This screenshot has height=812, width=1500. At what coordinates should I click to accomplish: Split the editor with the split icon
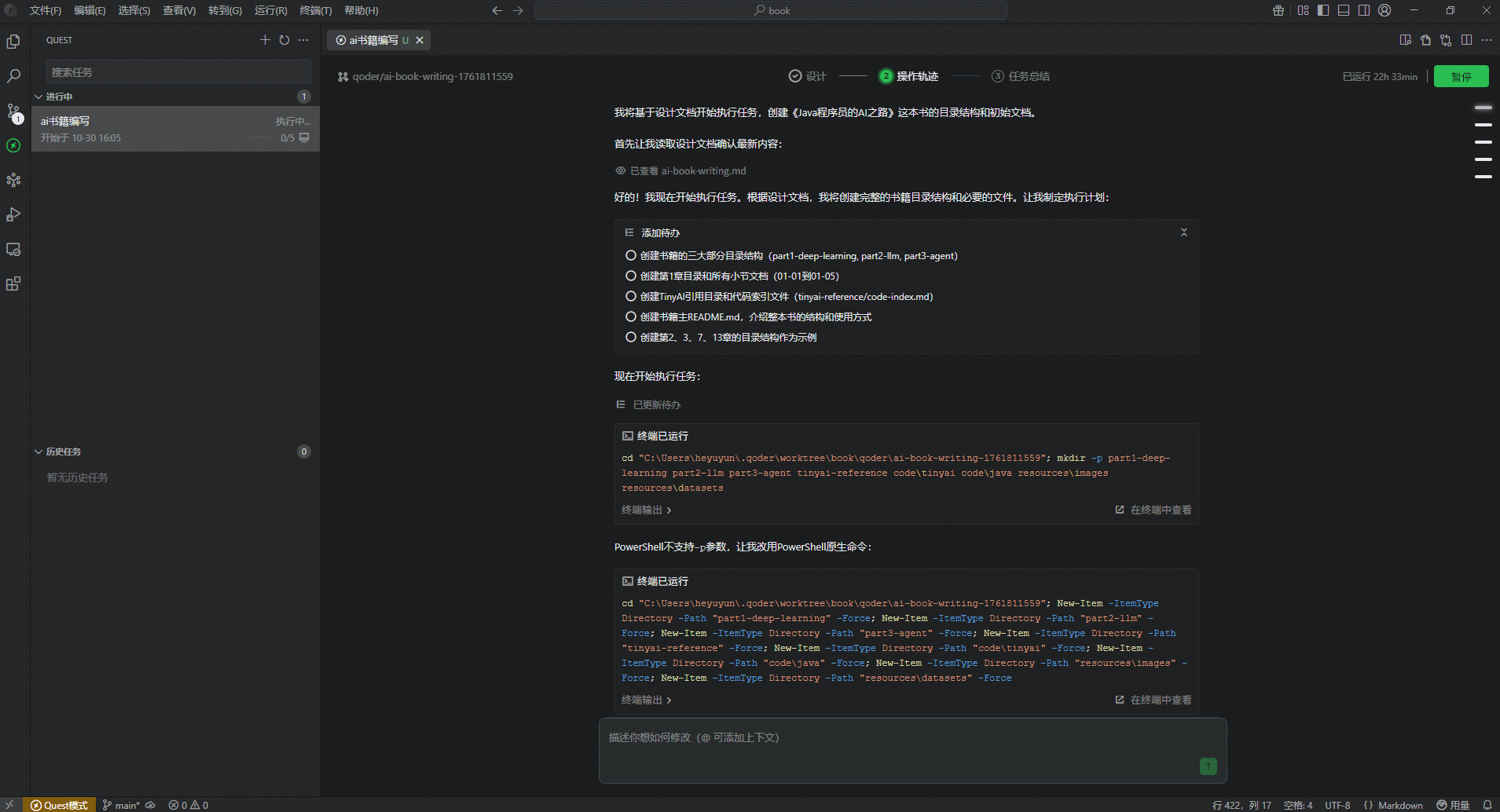1466,40
